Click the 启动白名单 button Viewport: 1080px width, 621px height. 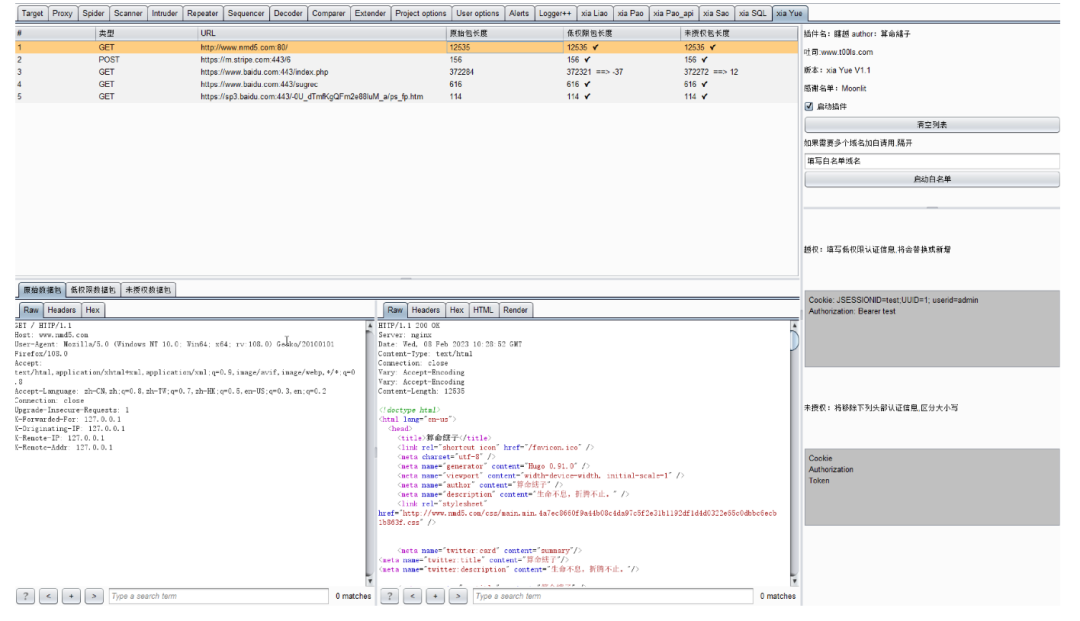(x=932, y=179)
